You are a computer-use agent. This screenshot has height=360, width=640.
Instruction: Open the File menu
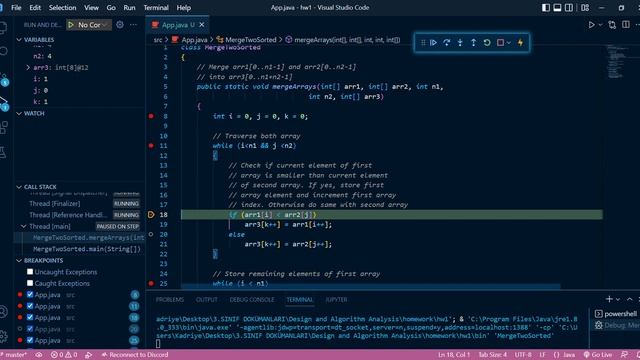(16, 7)
